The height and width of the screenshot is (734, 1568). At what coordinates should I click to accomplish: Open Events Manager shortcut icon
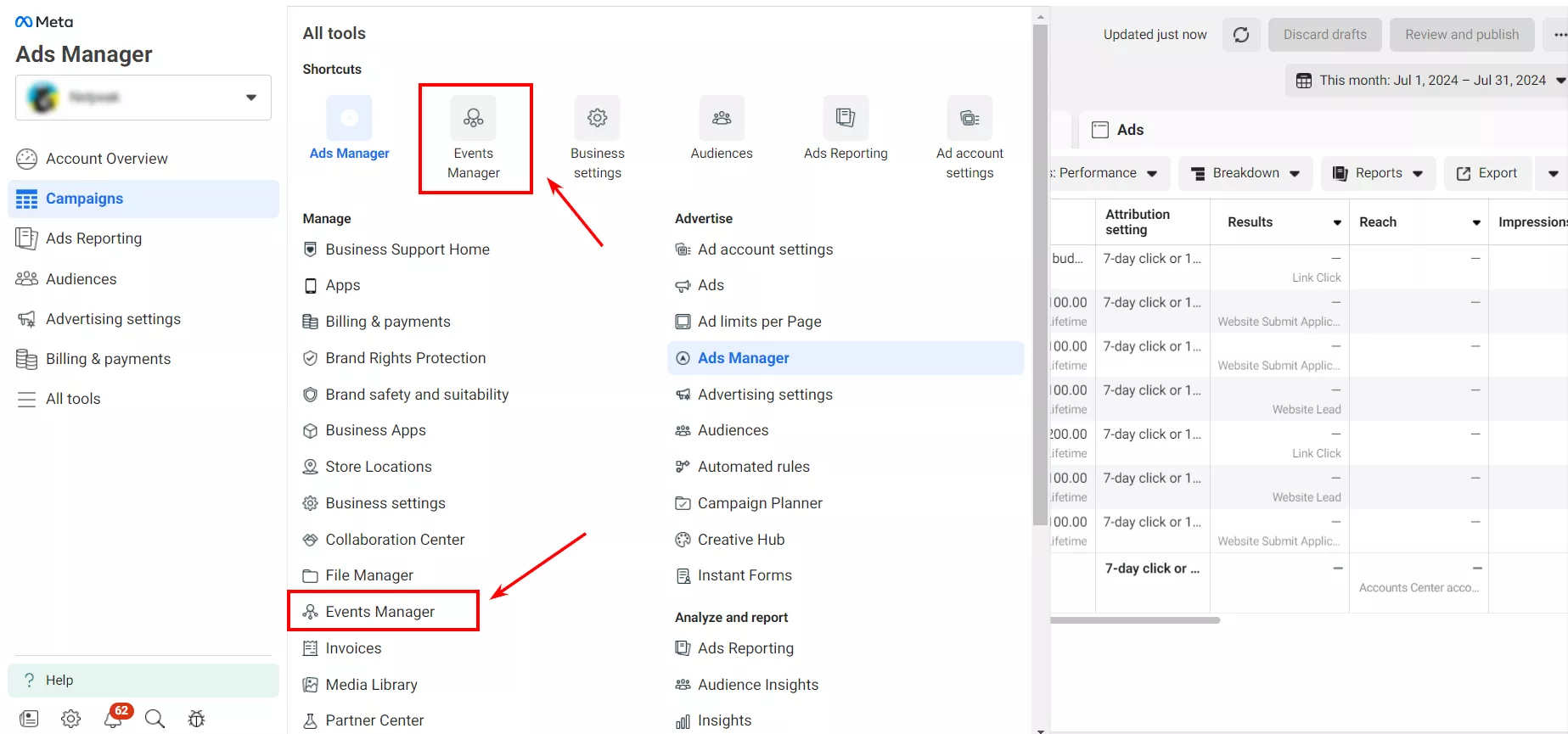474,118
